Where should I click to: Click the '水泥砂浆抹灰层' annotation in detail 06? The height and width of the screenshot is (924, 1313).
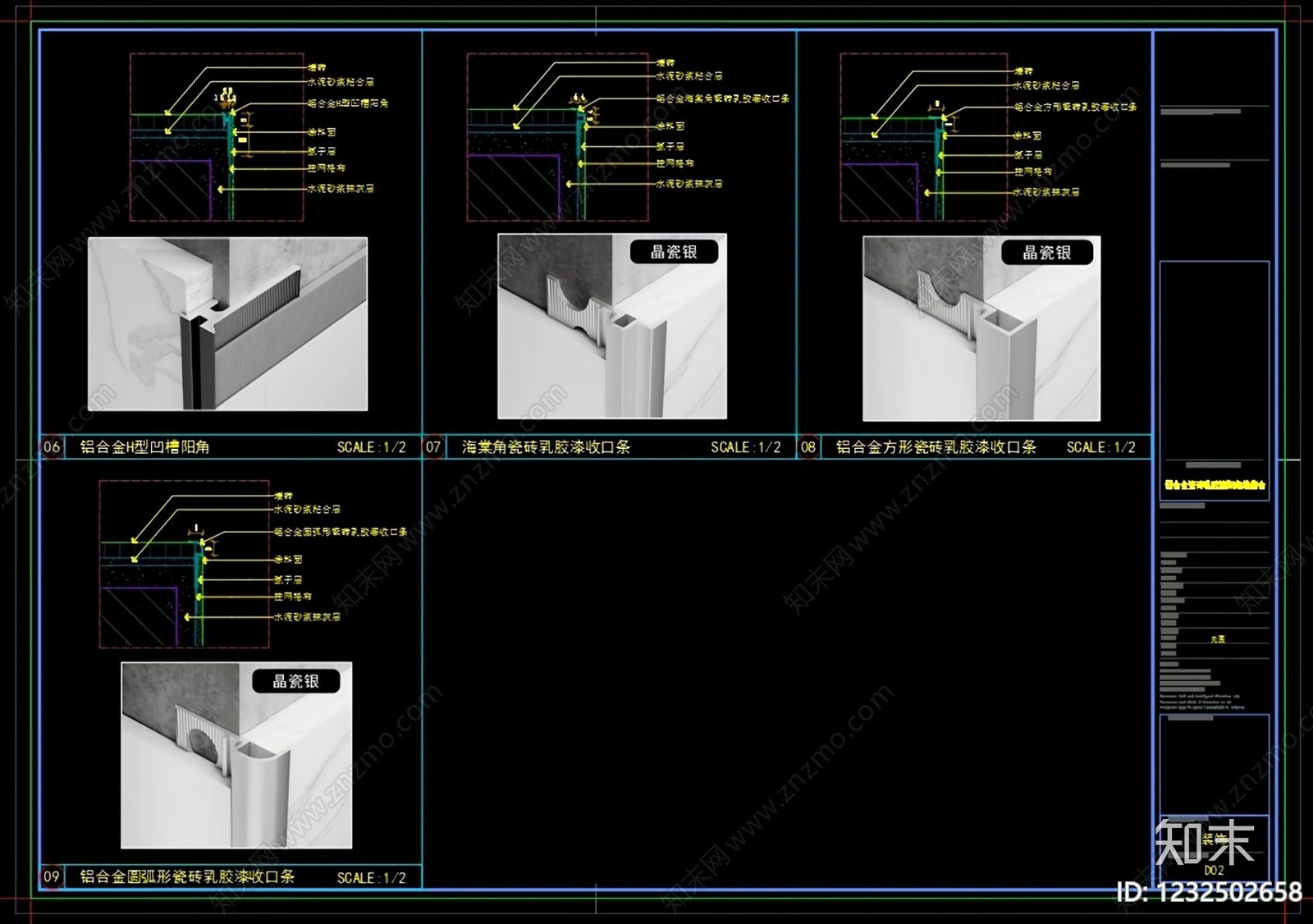point(341,188)
